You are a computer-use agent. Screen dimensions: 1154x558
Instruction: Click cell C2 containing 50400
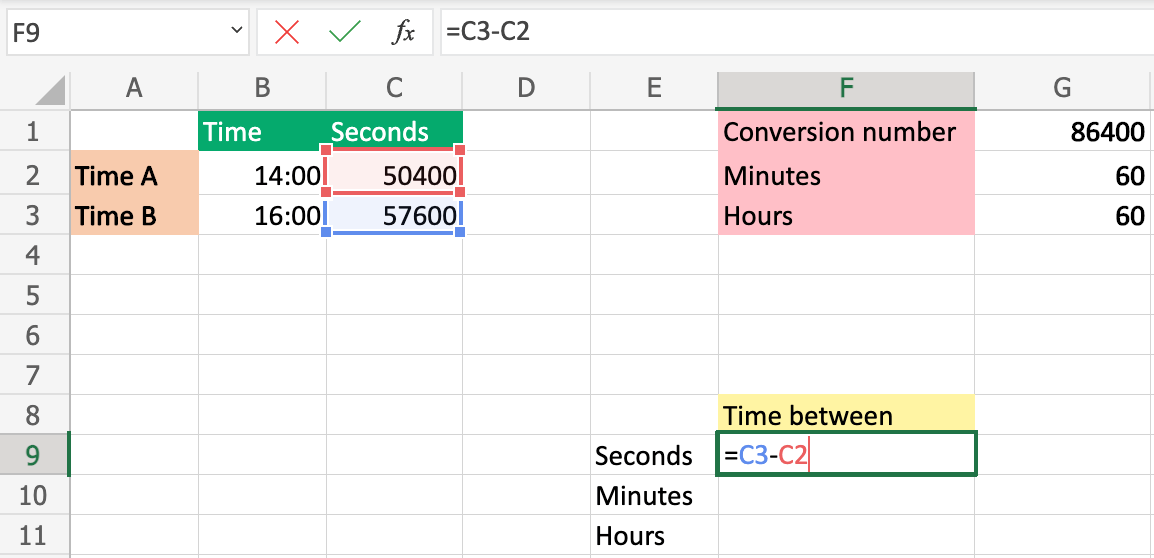(x=394, y=177)
